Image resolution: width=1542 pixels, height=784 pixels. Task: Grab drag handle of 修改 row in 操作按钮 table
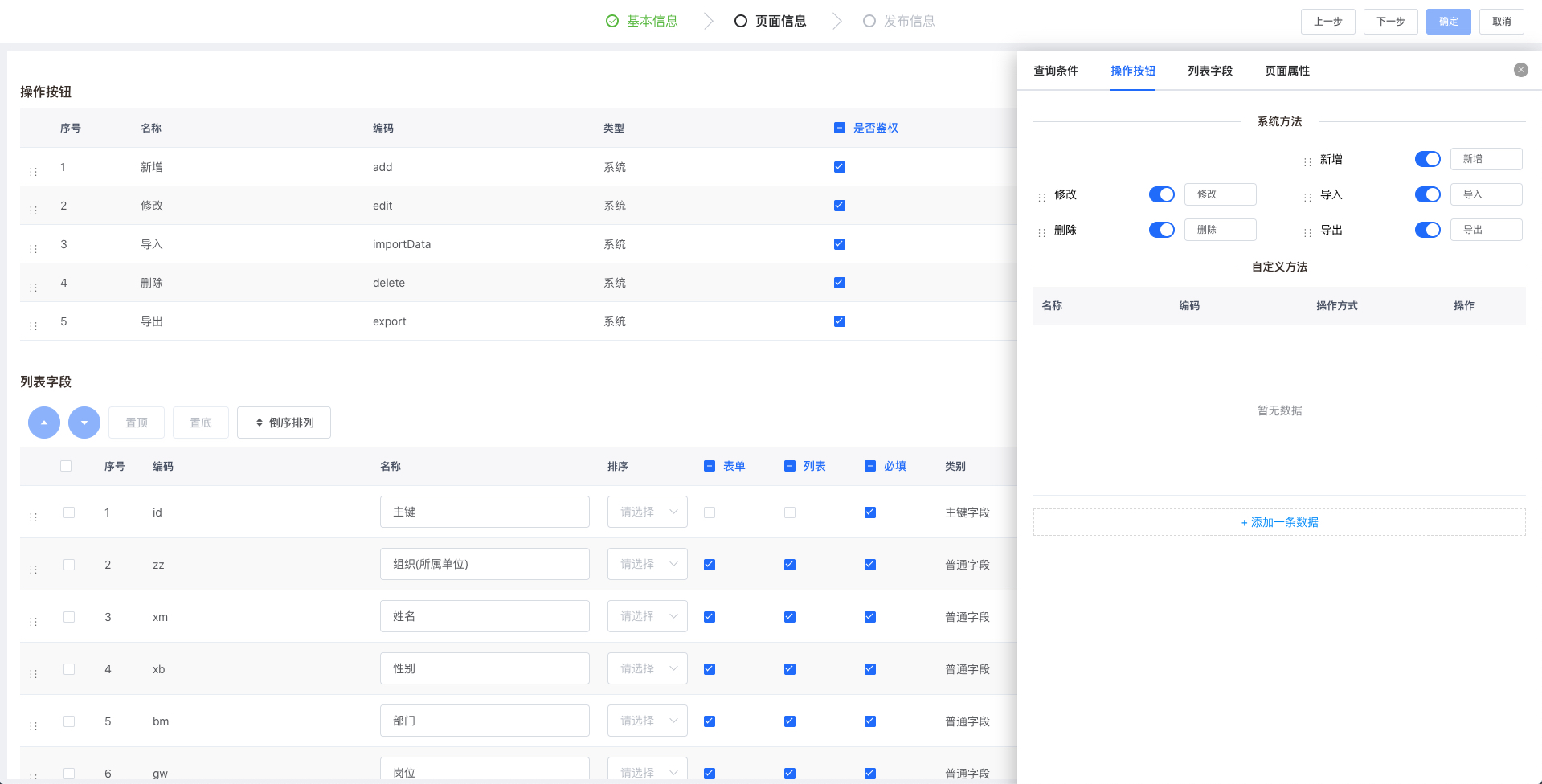click(x=33, y=210)
